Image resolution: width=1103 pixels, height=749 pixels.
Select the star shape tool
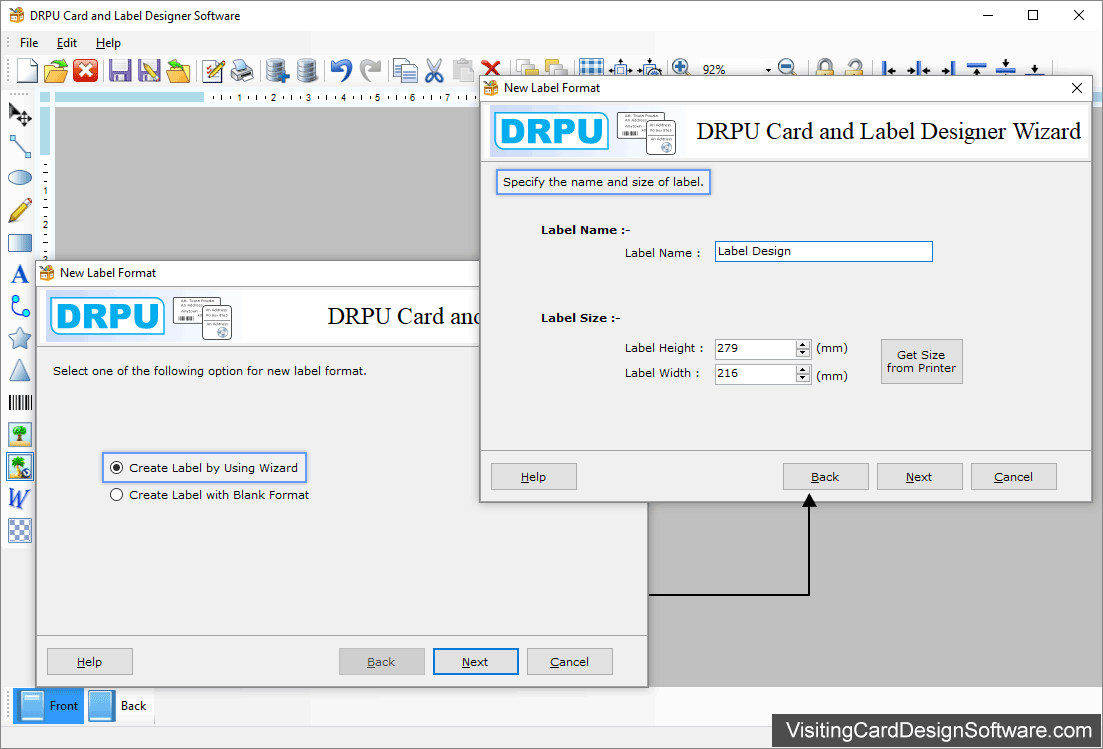20,338
